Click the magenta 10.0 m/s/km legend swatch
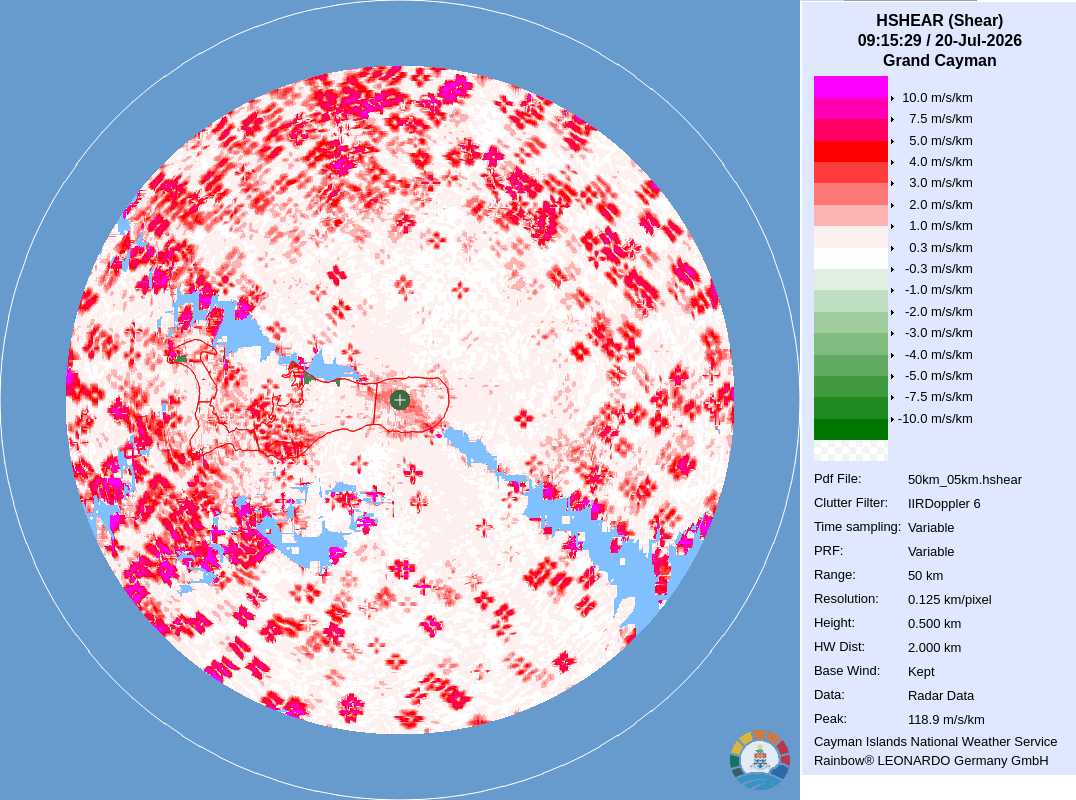The image size is (1076, 800). point(850,87)
